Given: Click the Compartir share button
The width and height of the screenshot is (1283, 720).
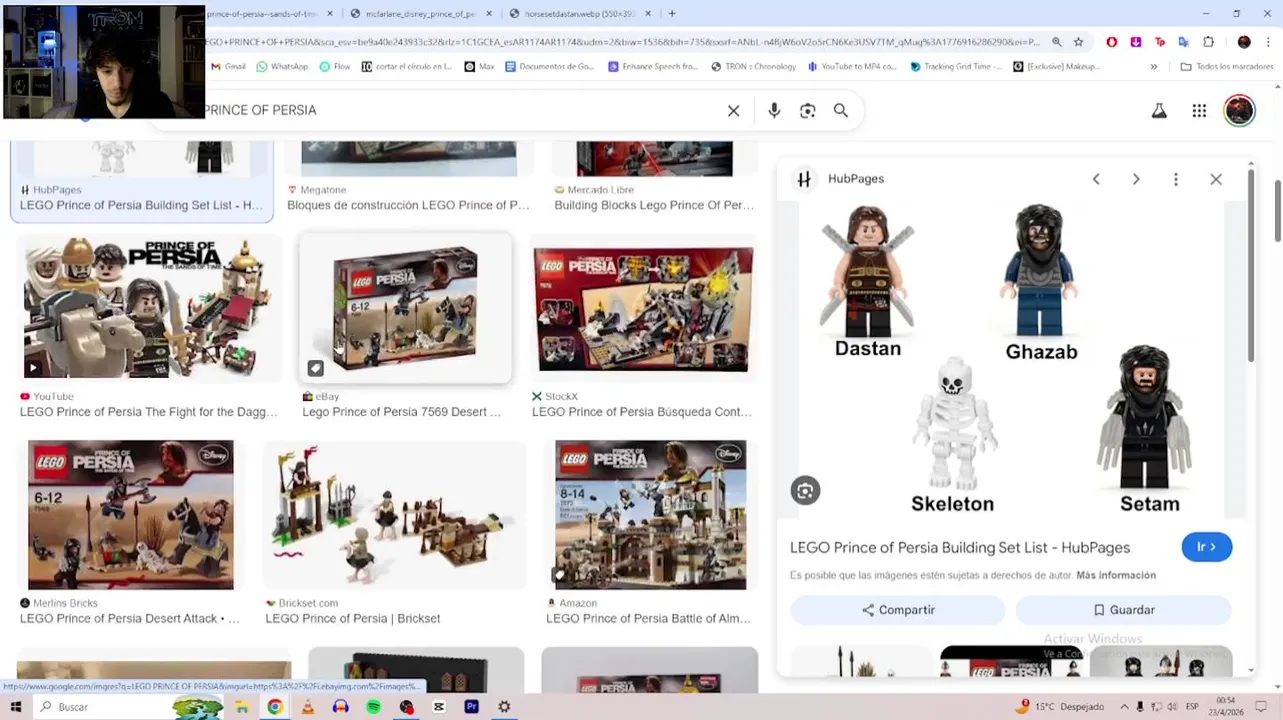Looking at the screenshot, I should (898, 610).
